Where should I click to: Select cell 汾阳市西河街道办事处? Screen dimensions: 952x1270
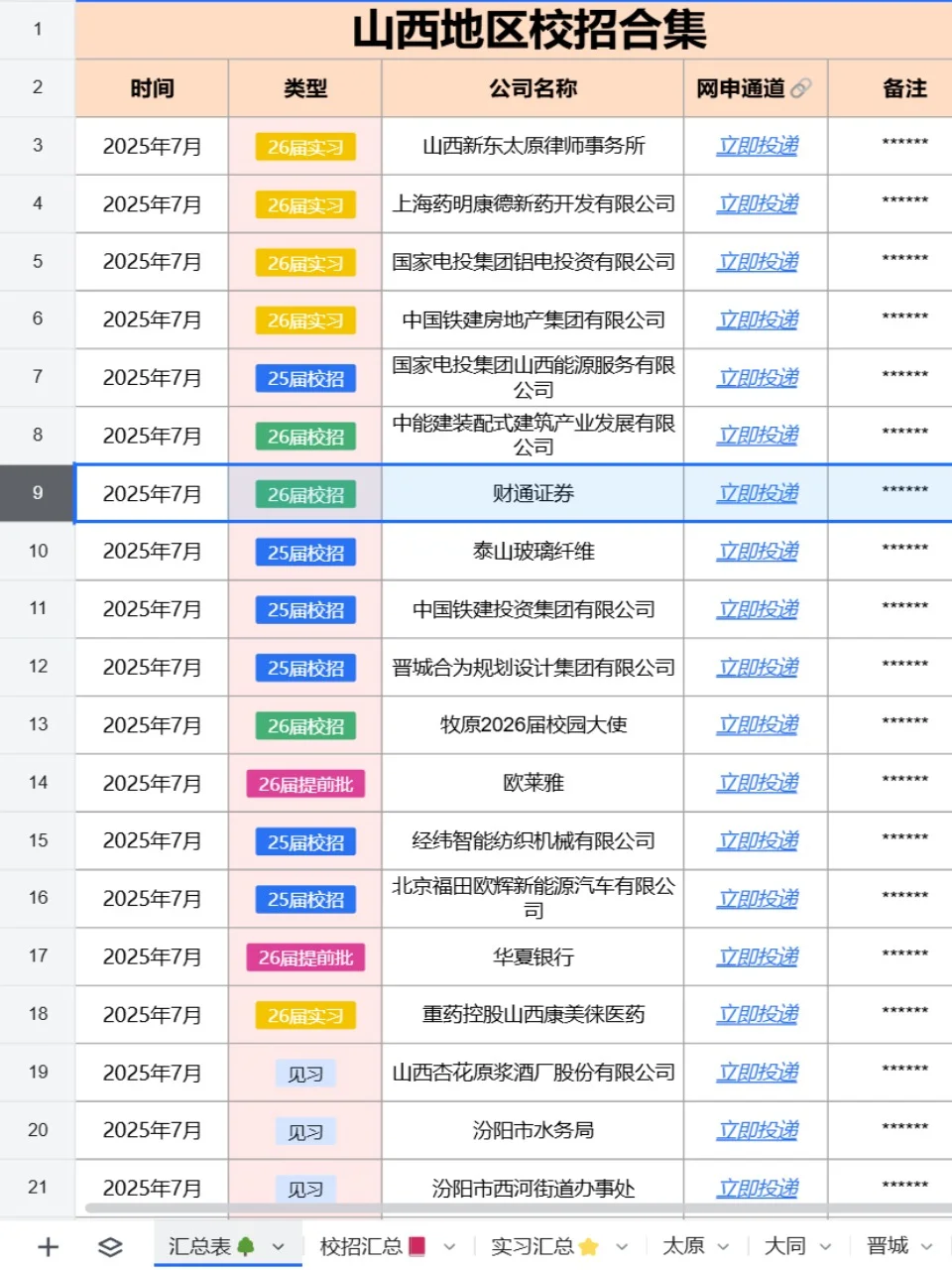coord(533,1189)
